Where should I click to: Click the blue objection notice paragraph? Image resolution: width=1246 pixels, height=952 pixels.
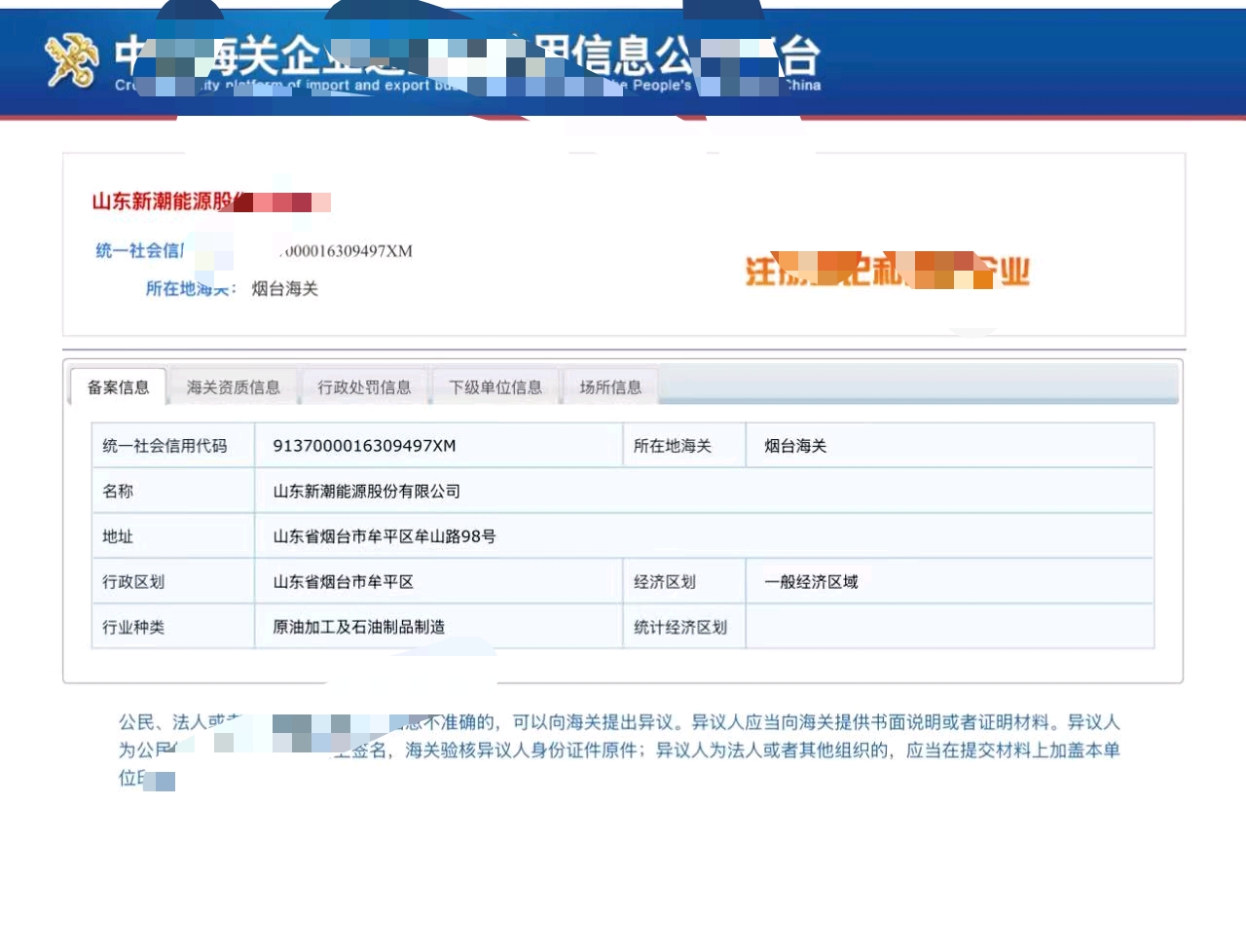(x=619, y=751)
